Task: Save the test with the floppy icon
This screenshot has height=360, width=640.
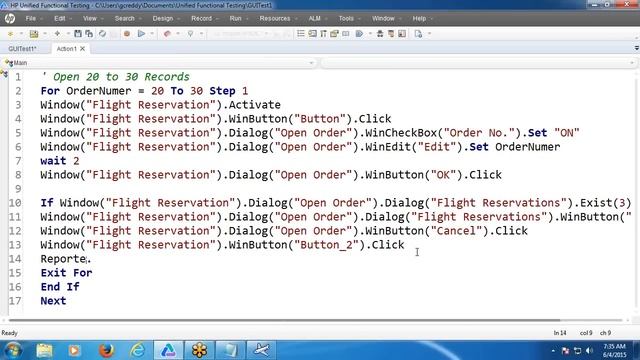Action: pyautogui.click(x=78, y=33)
